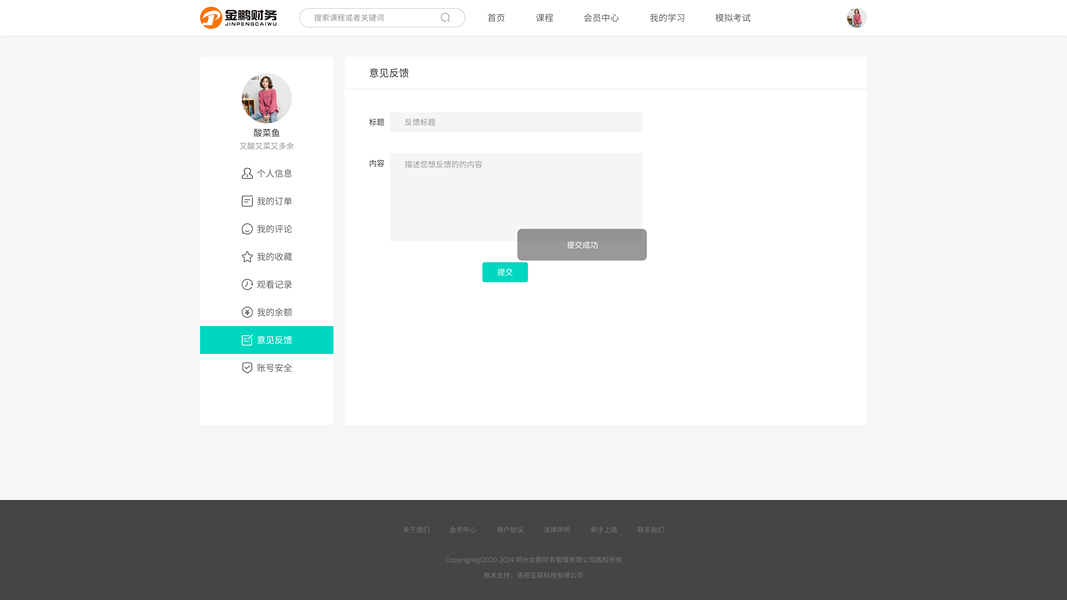Click the 我的收藏 star icon
Screen dimensions: 1067x600
[247, 256]
